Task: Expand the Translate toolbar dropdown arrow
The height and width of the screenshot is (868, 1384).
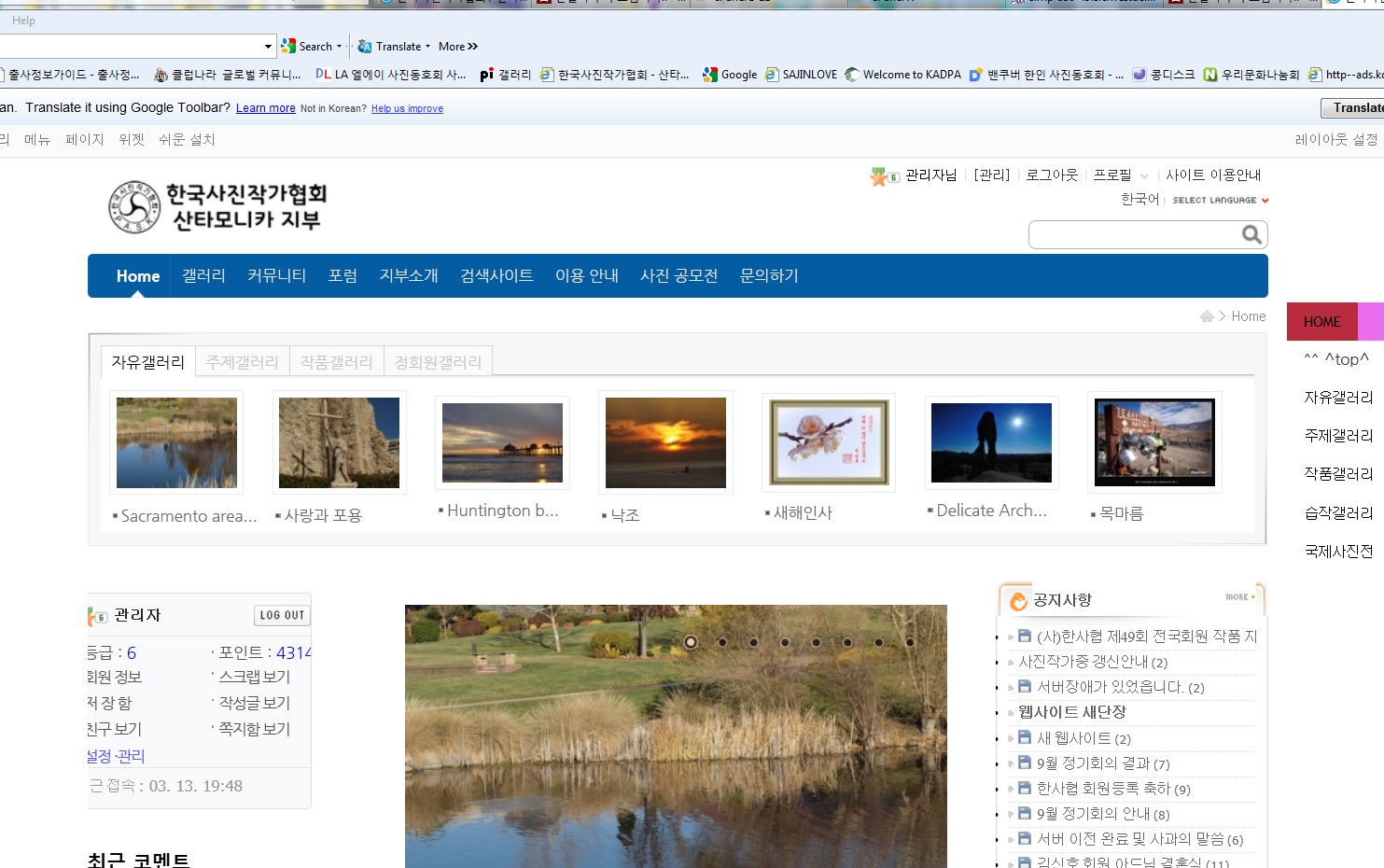Action: click(x=427, y=46)
